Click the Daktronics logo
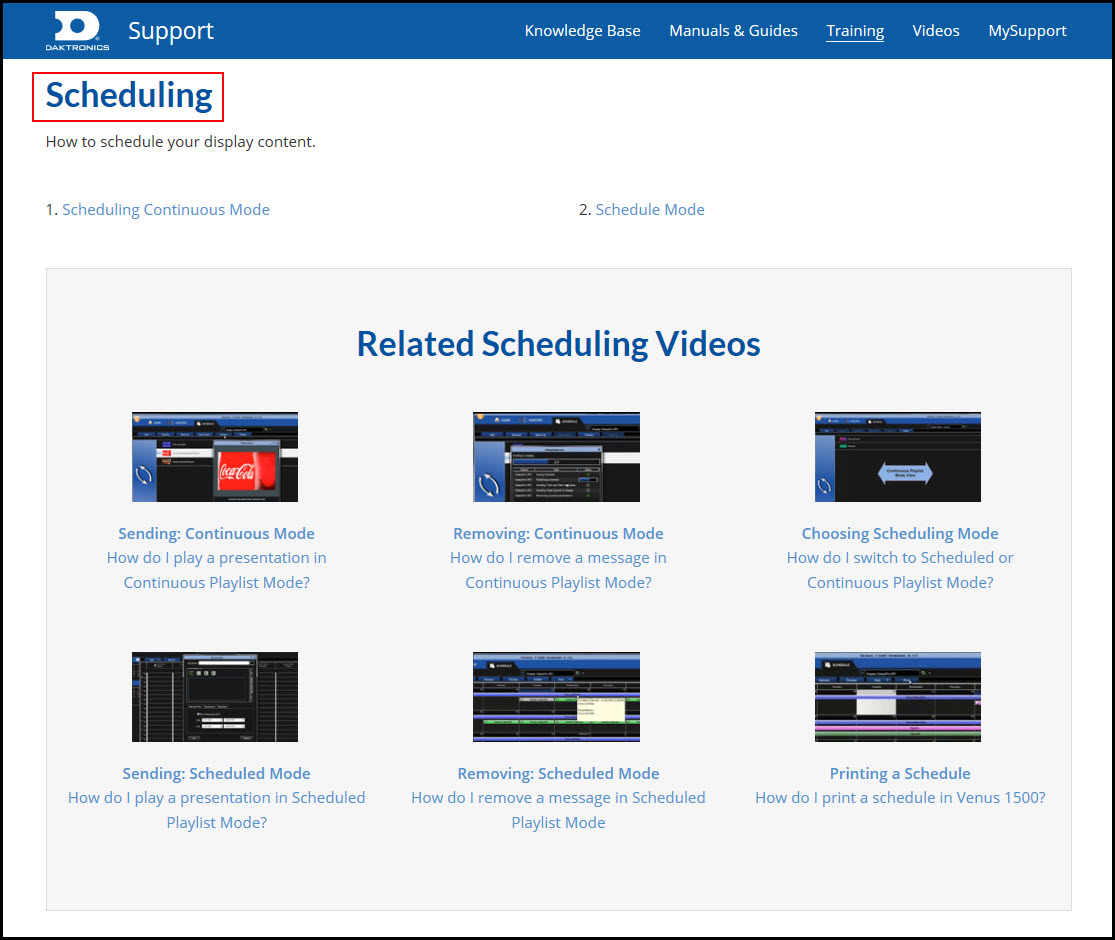Screen dimensions: 1115x940 (76, 30)
